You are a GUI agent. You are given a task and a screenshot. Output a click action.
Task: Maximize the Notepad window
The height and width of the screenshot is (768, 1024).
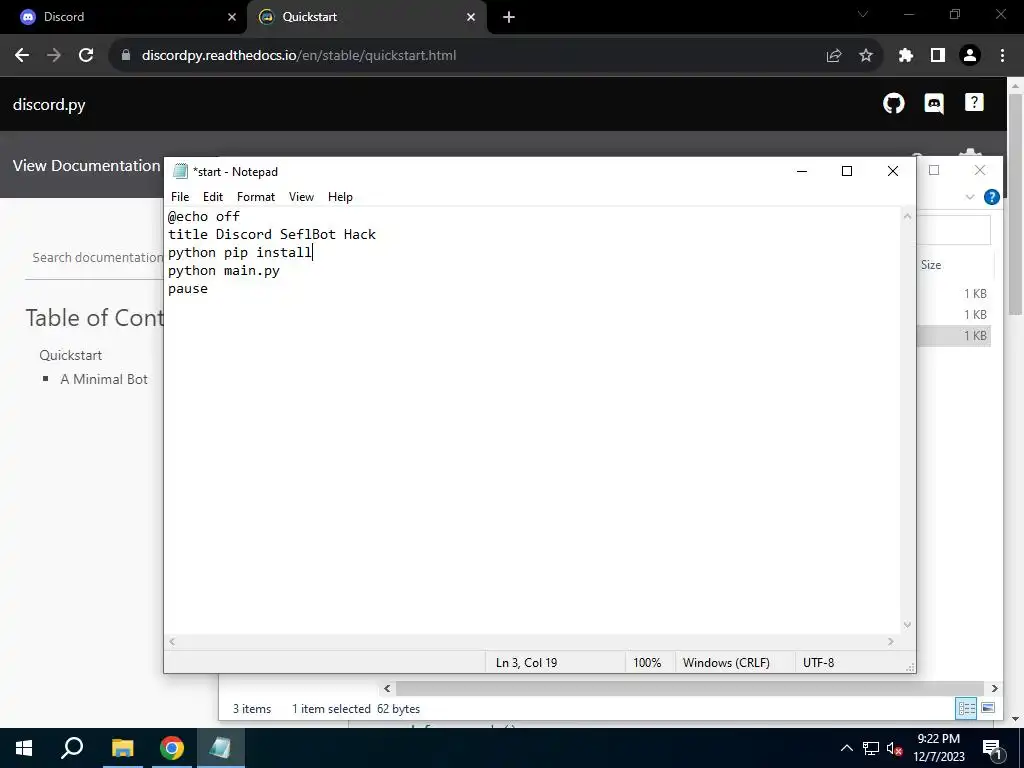(x=847, y=171)
